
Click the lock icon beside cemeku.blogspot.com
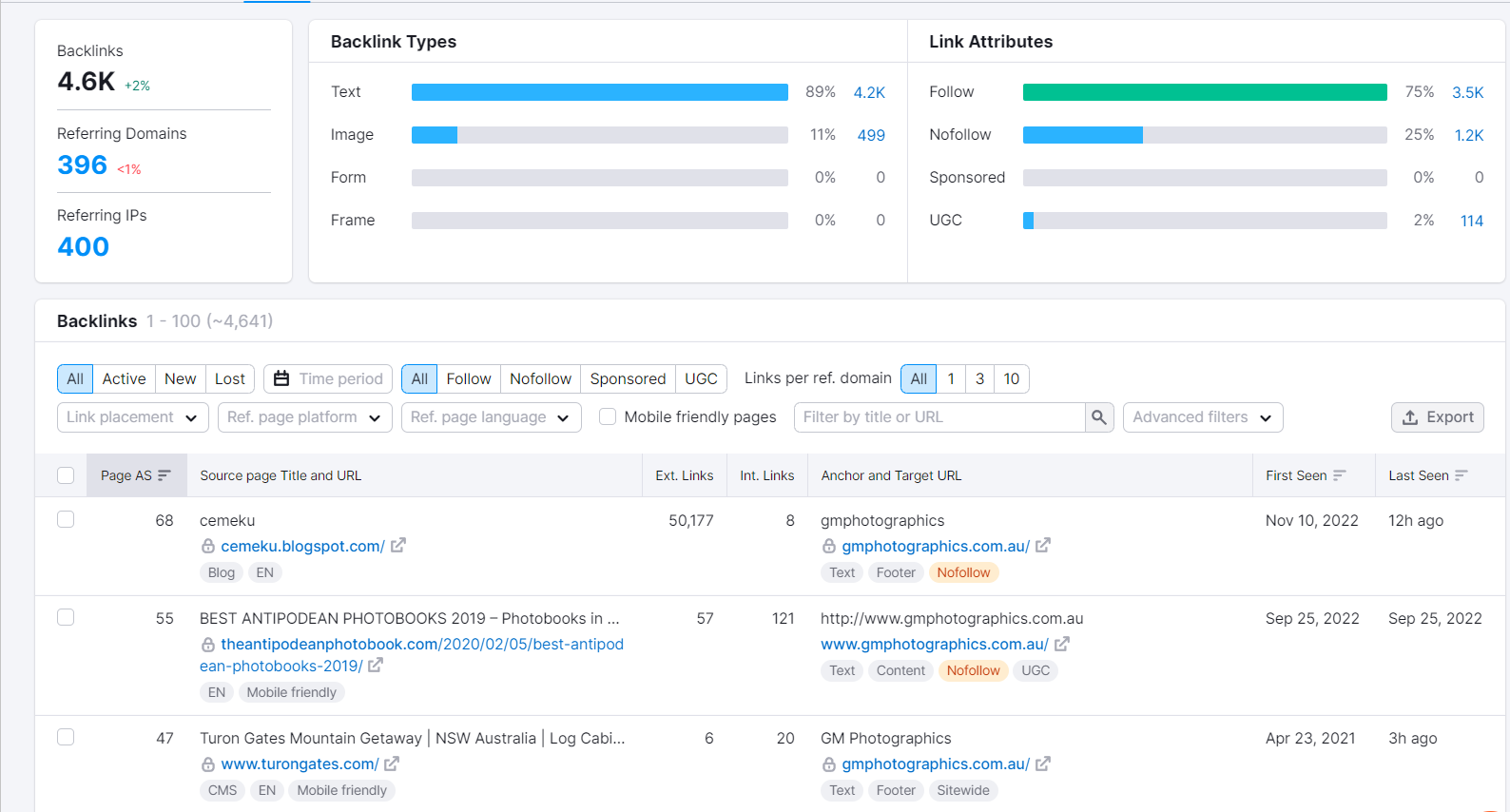(208, 546)
